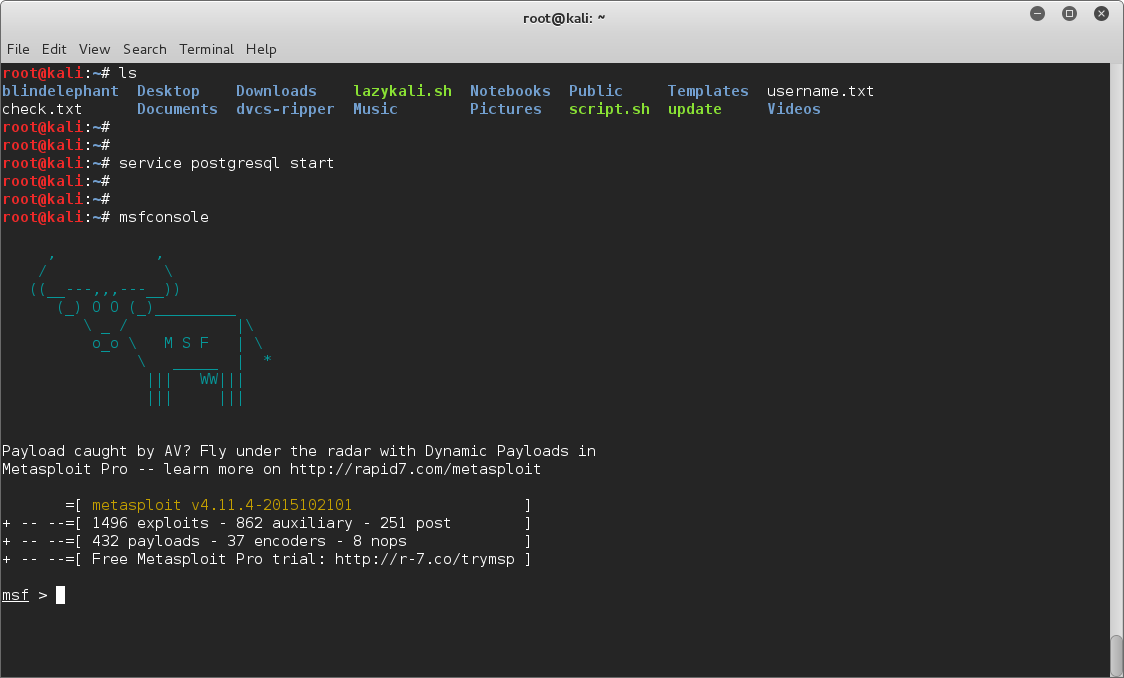Screen dimensions: 1124x678
Task: Click the '251 post' count text
Action: tap(416, 523)
